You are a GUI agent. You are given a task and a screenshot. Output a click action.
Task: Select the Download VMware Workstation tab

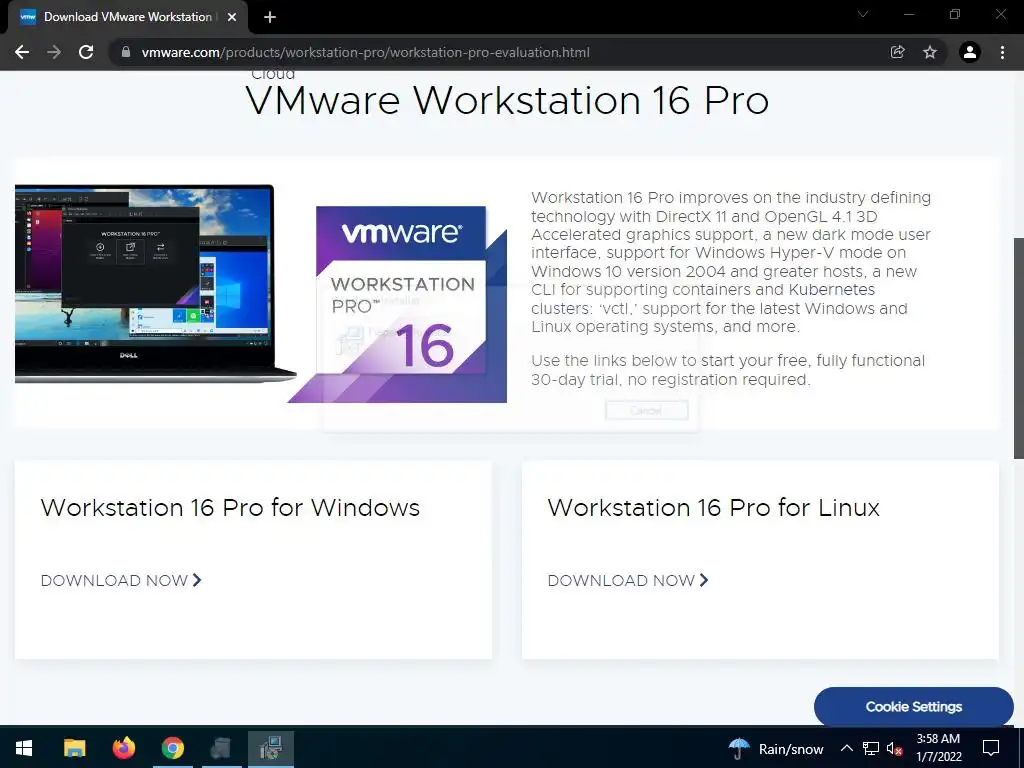pos(127,17)
